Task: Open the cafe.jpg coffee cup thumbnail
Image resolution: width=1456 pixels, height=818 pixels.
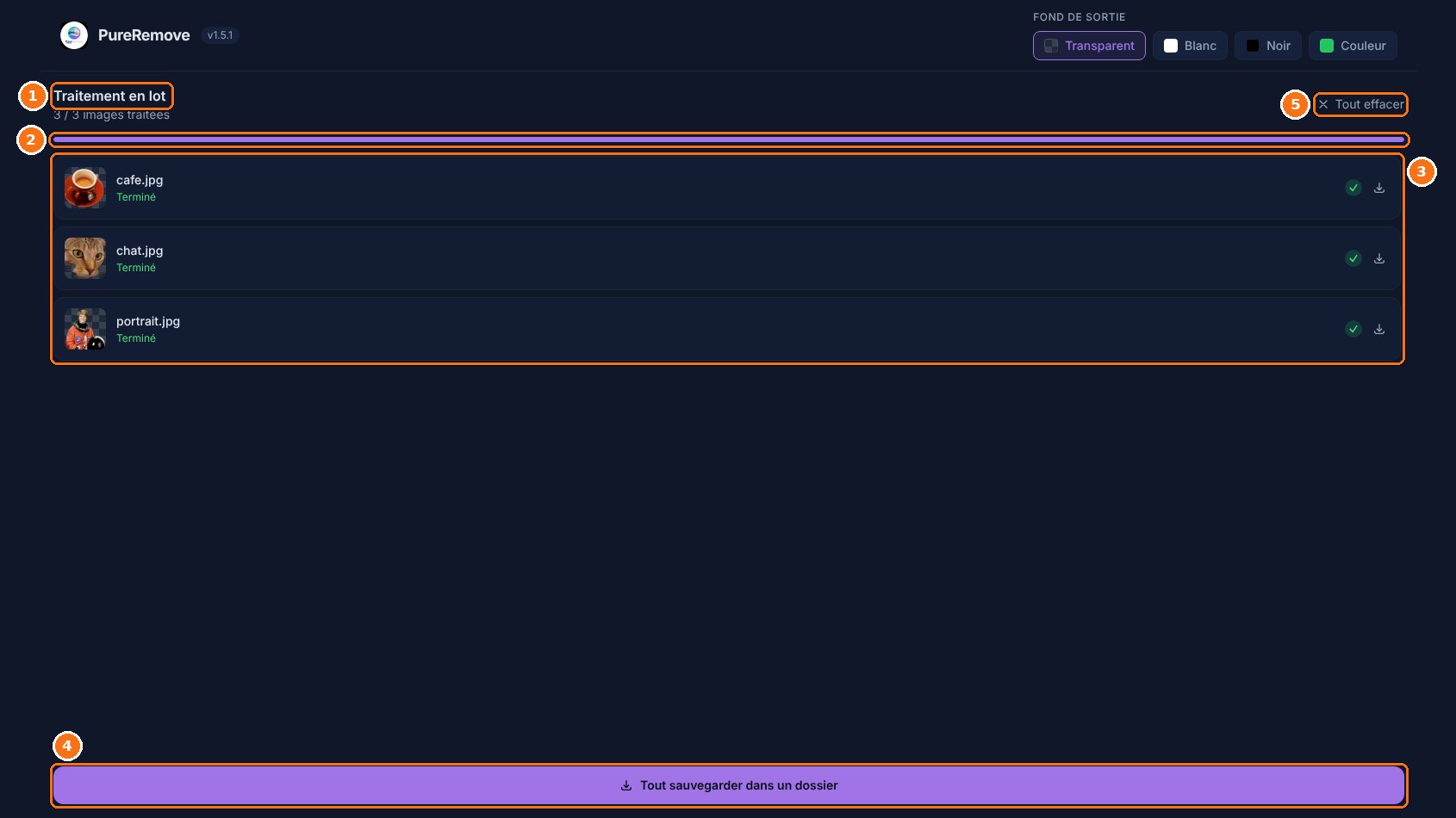Action: (85, 188)
